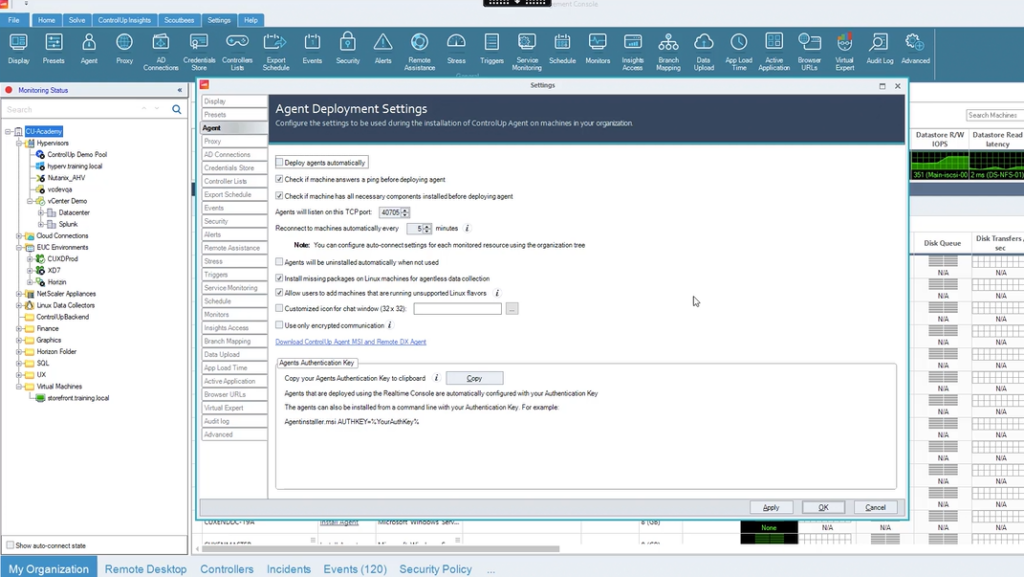Expand NetScaler Appliances tree node

click(x=19, y=294)
